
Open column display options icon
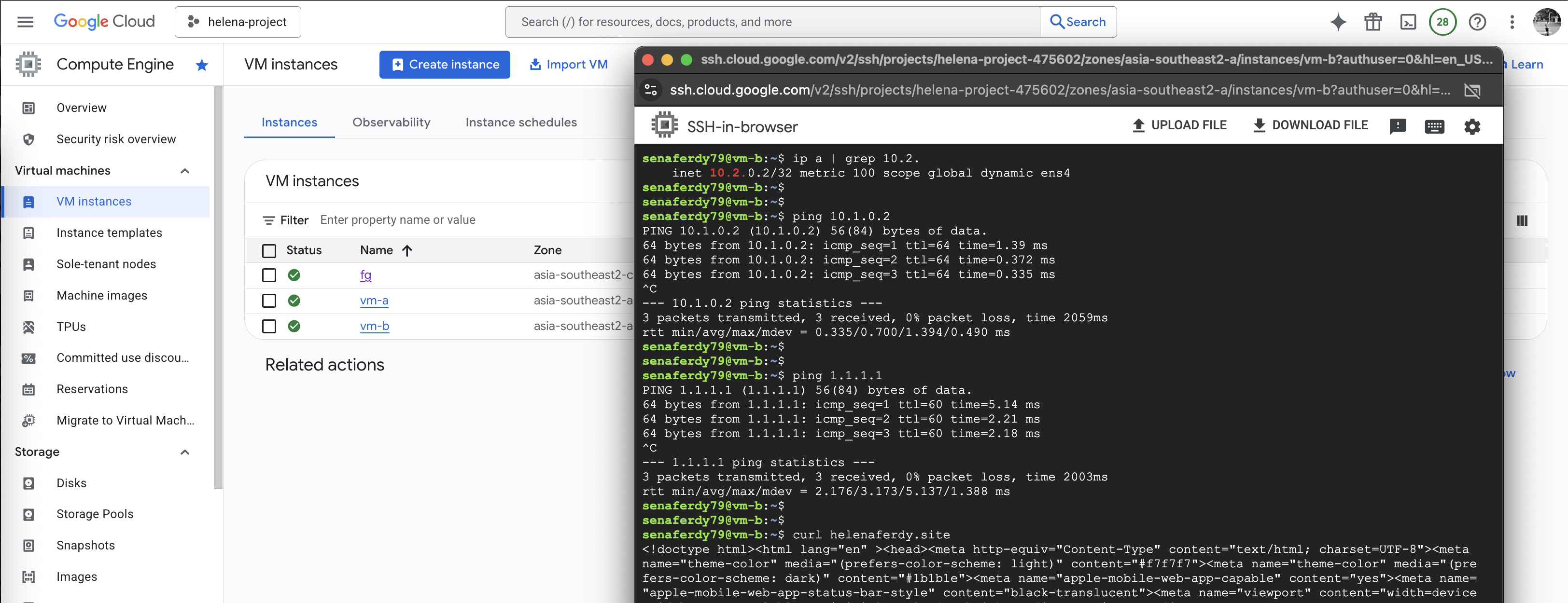pyautogui.click(x=1522, y=221)
